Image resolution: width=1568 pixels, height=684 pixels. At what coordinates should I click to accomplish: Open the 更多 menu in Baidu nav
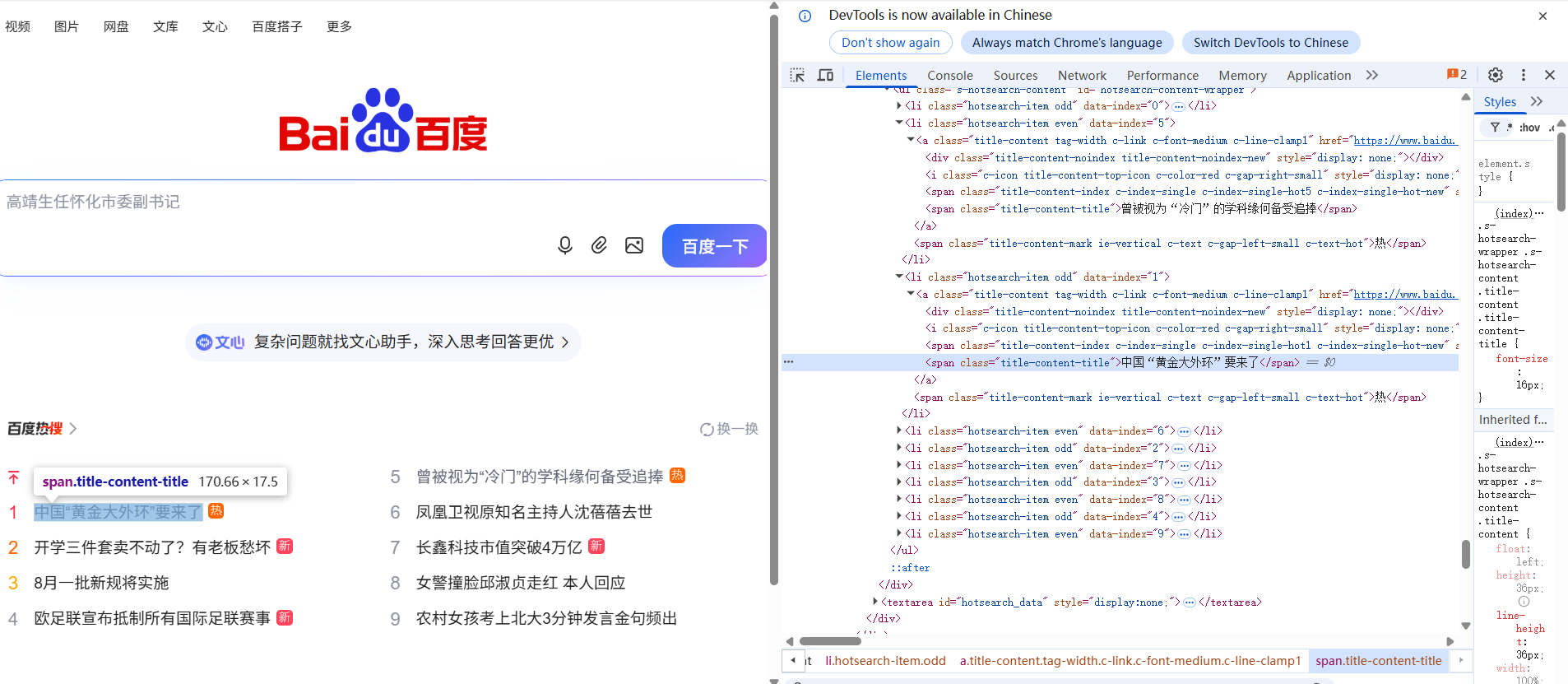339,26
